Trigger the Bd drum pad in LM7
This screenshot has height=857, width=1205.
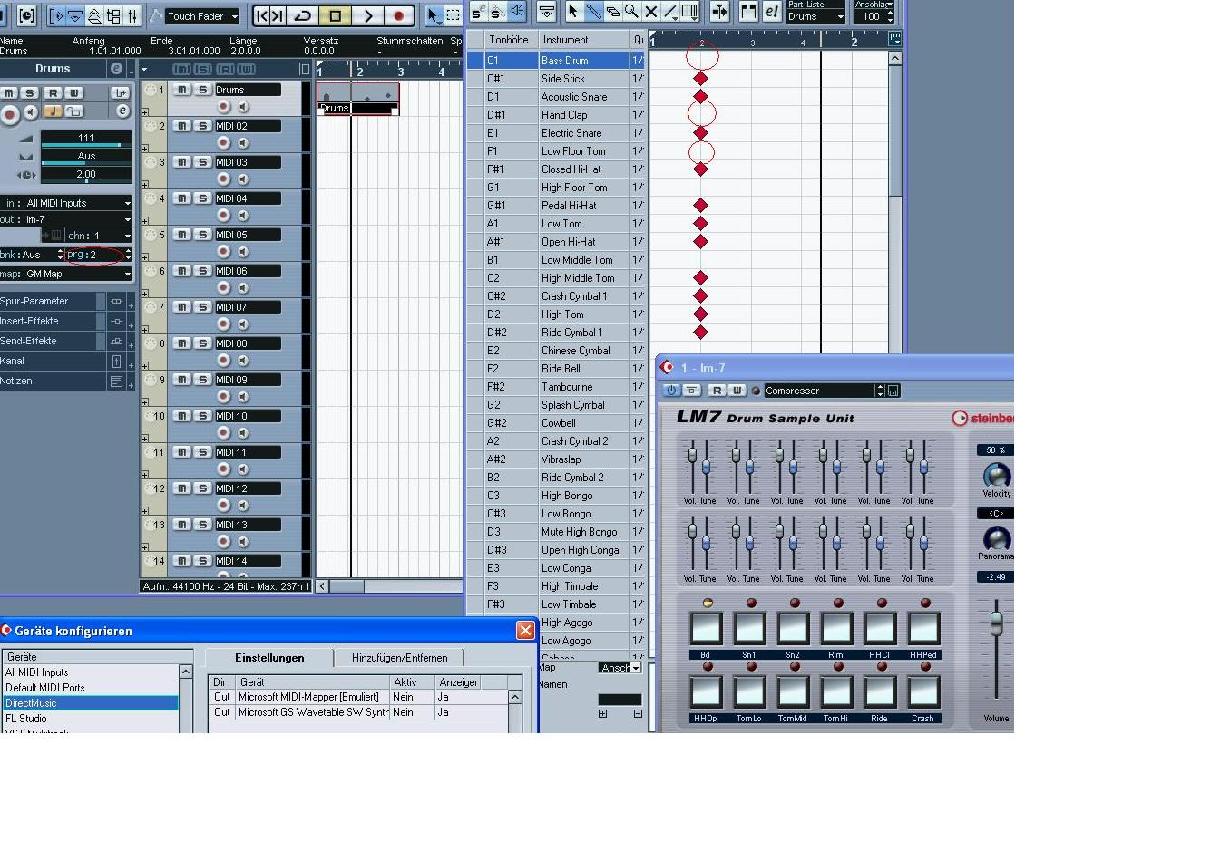706,628
